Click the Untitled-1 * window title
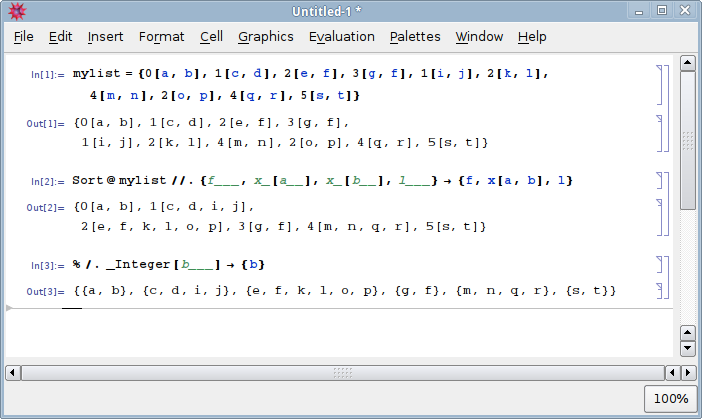 tap(326, 11)
